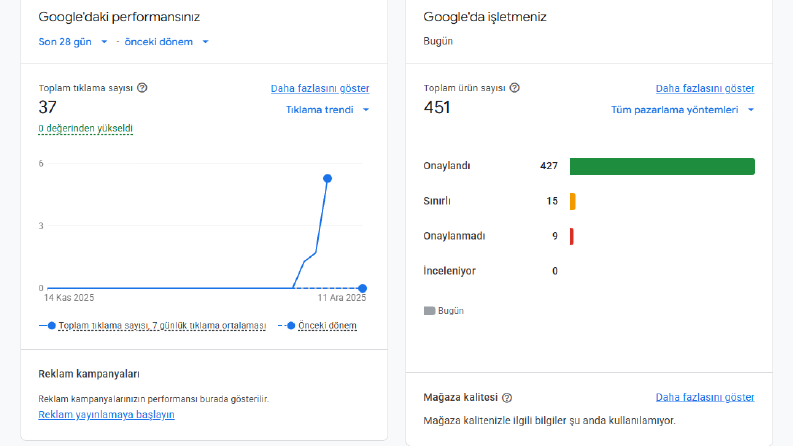Expand the Tüm pazarlama yöntemleri dropdown
This screenshot has width=793, height=446.
point(682,110)
